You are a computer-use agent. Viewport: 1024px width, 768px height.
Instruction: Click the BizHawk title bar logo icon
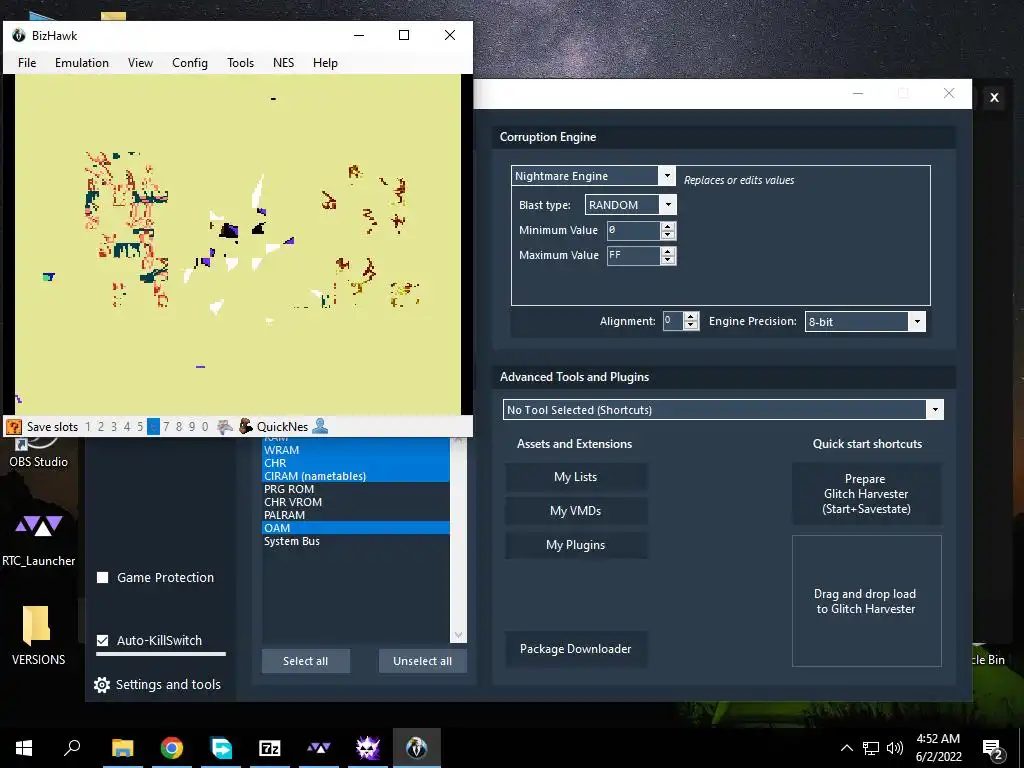[18, 35]
